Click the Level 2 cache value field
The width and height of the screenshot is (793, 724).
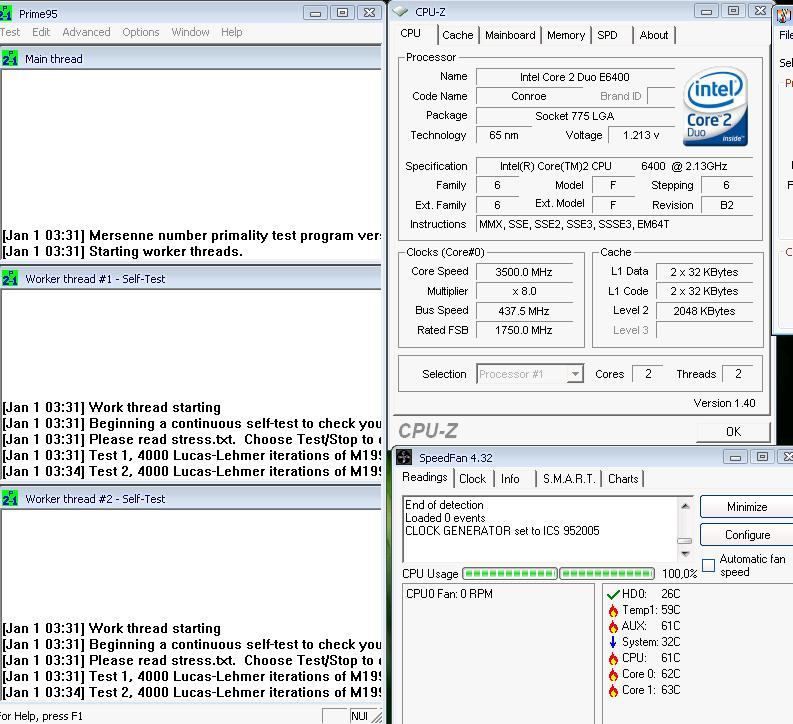pos(704,311)
